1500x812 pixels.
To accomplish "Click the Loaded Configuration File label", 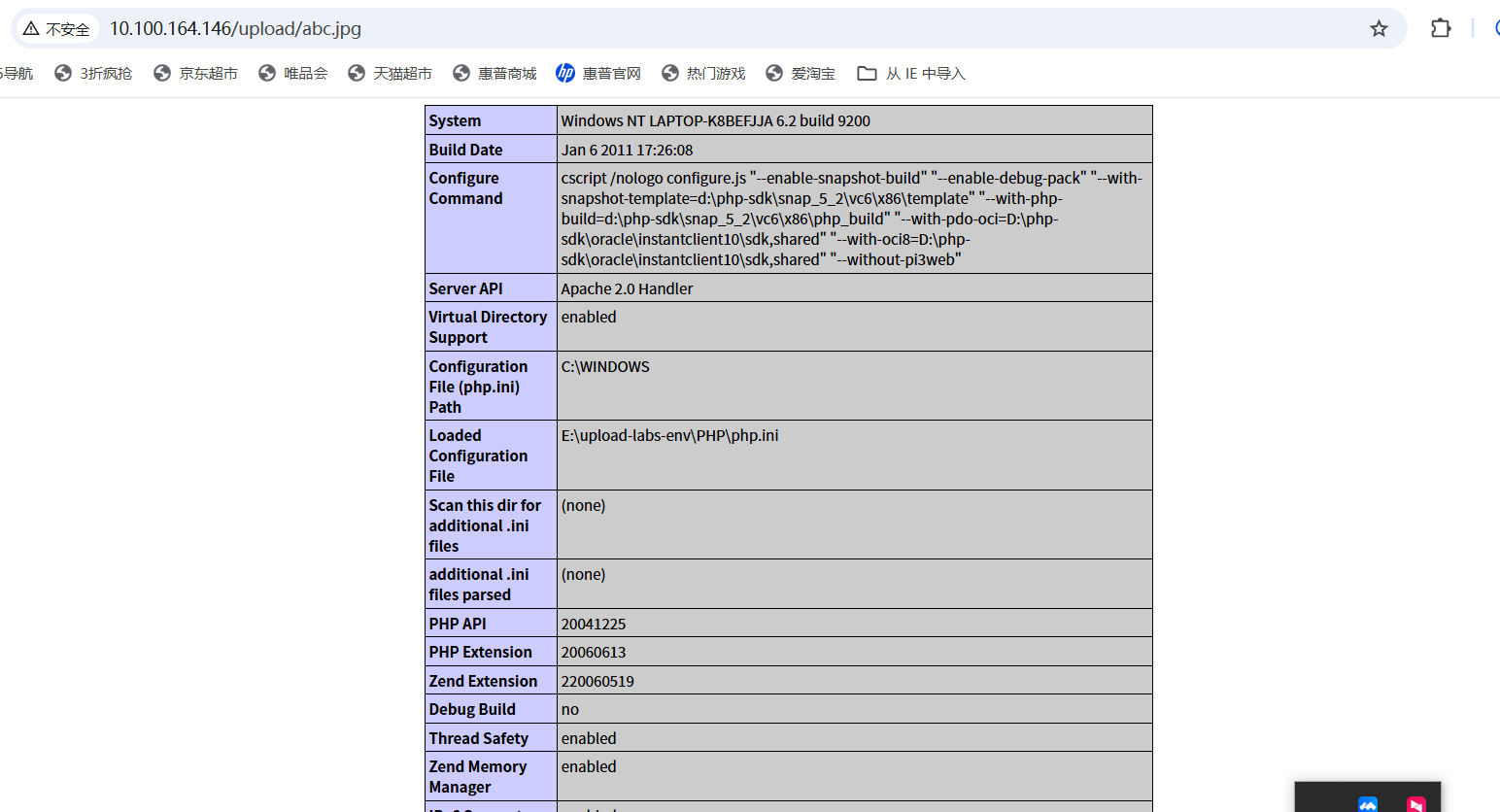I will (478, 456).
